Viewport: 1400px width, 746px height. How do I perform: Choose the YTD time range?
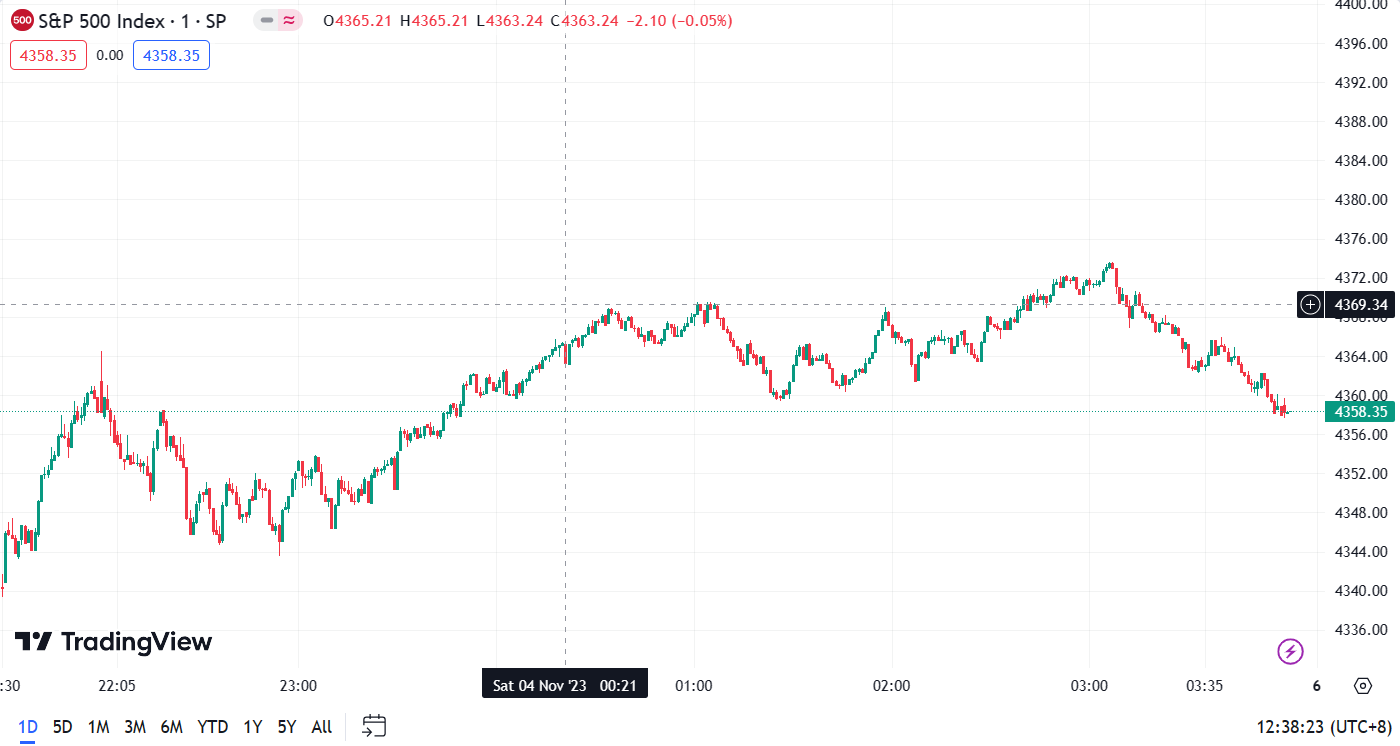212,727
